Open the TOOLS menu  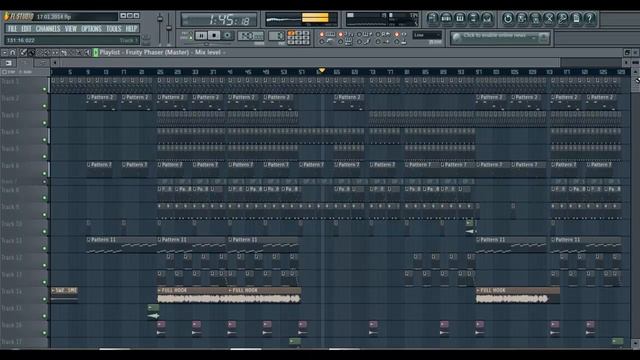pos(113,29)
